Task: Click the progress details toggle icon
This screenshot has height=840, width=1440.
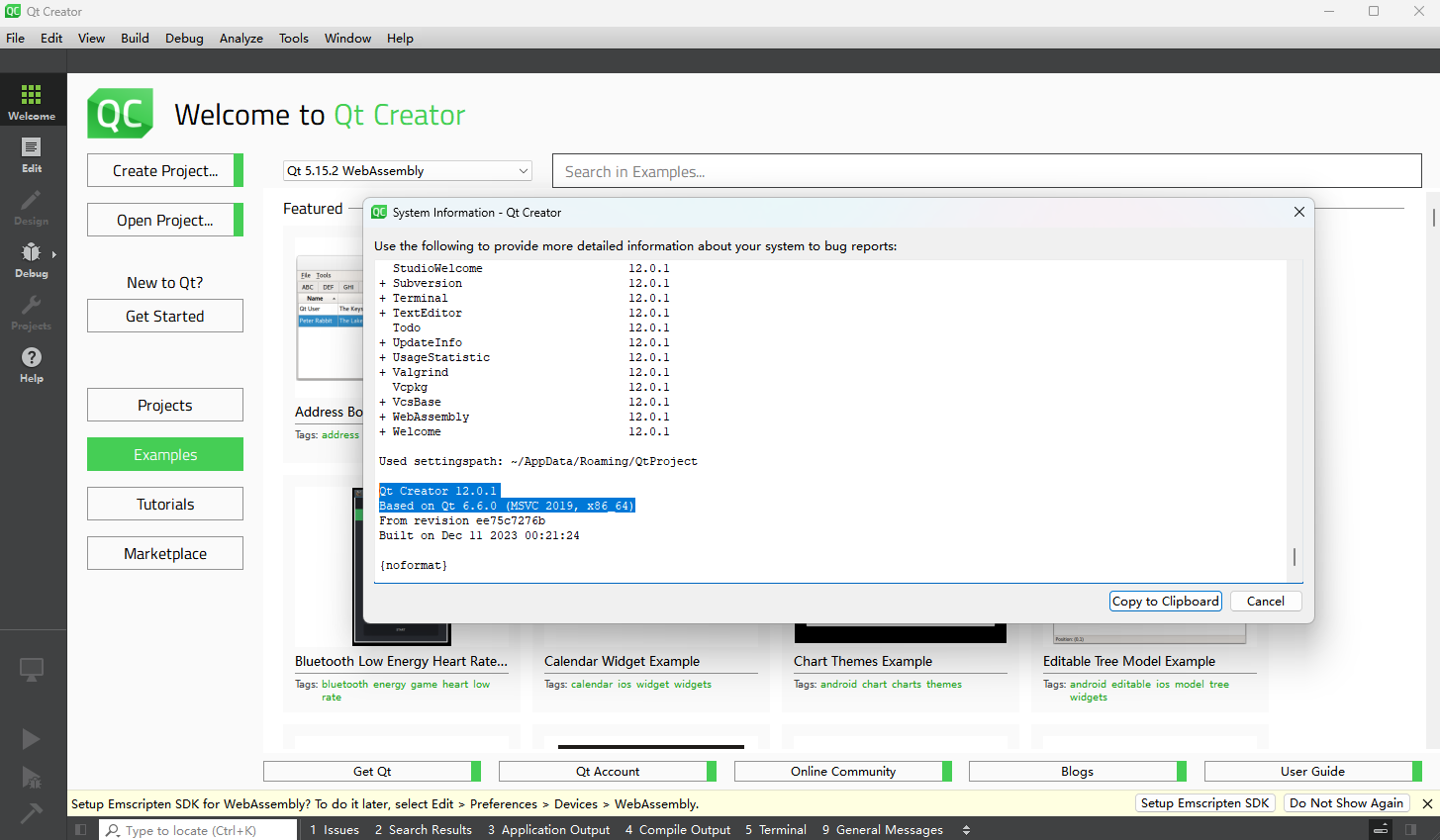Action: [x=1381, y=830]
